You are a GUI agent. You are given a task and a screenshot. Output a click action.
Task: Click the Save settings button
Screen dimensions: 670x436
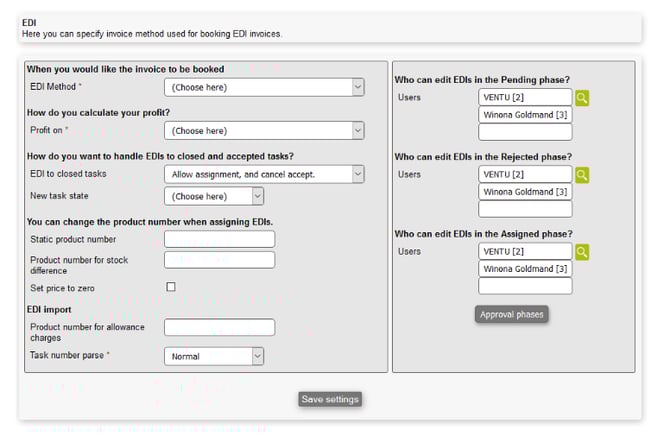330,400
